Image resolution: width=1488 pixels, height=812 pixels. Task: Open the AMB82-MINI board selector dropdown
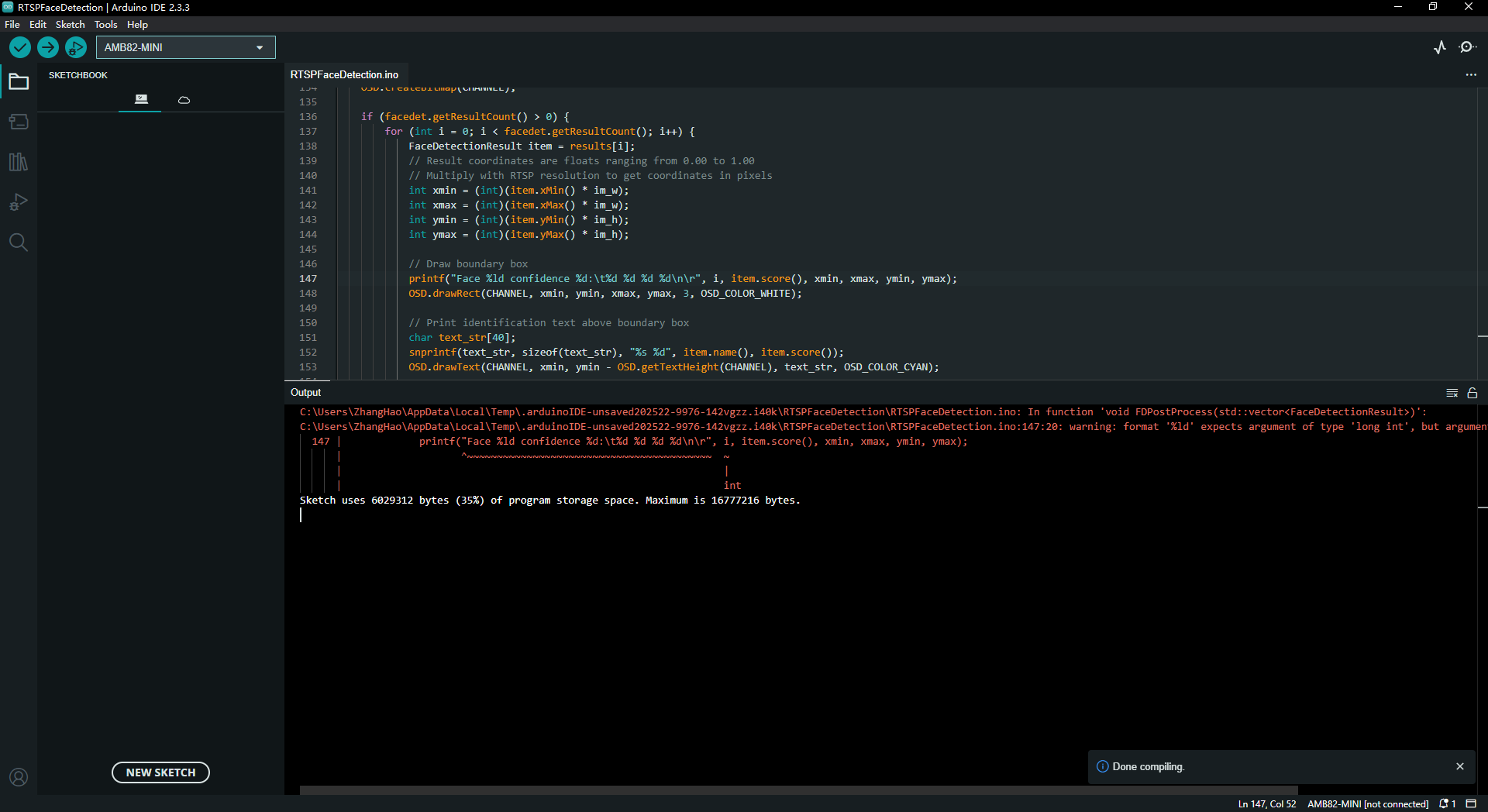click(x=186, y=47)
